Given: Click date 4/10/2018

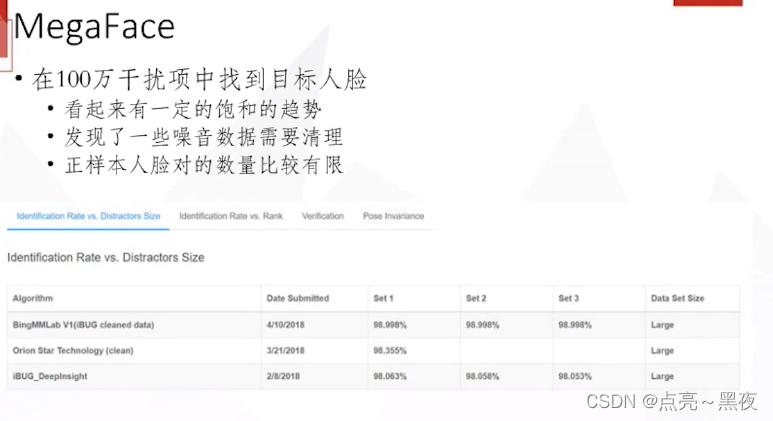Looking at the screenshot, I should pyautogui.click(x=285, y=325).
